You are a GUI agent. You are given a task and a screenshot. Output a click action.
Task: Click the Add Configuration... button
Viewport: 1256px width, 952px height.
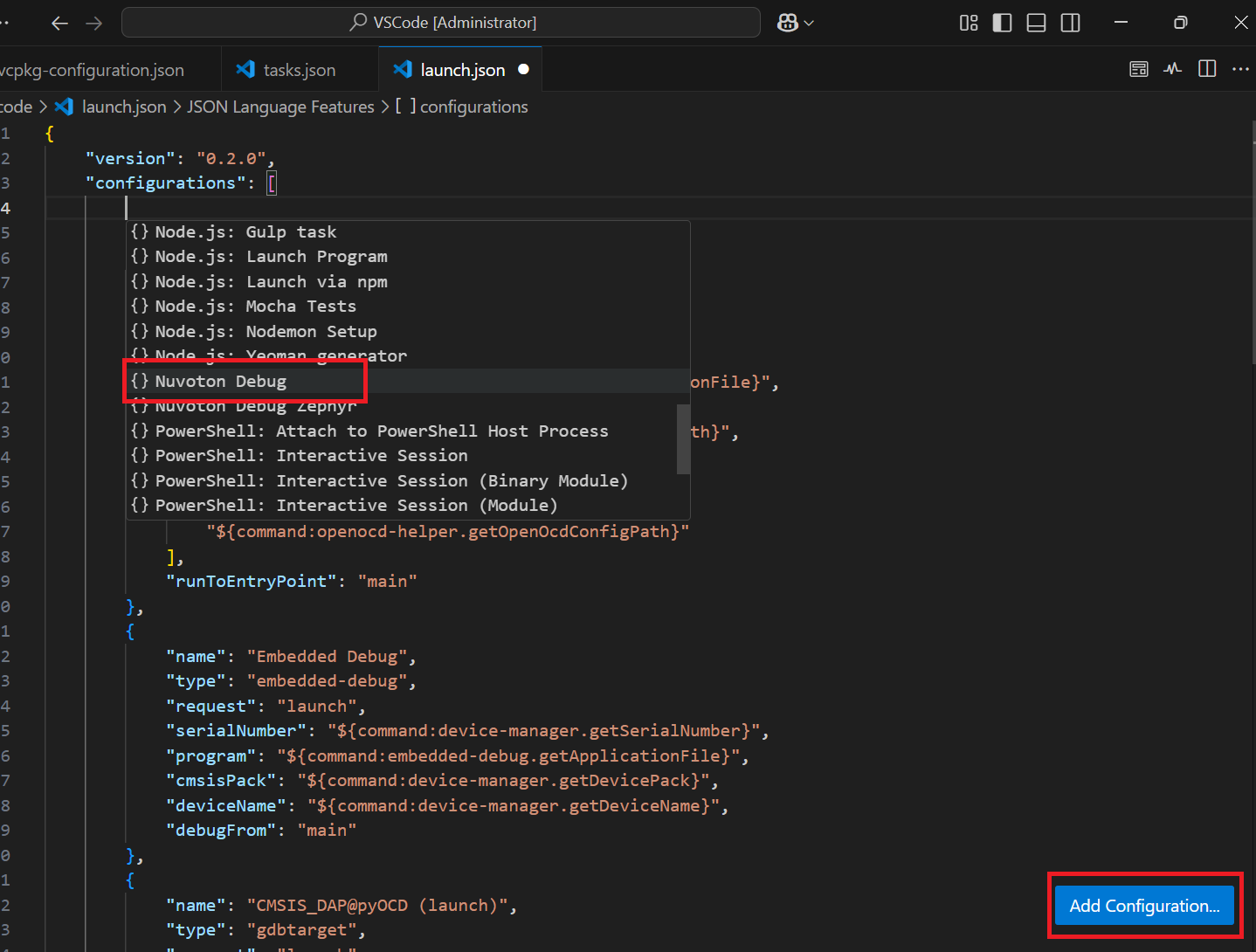click(1144, 906)
